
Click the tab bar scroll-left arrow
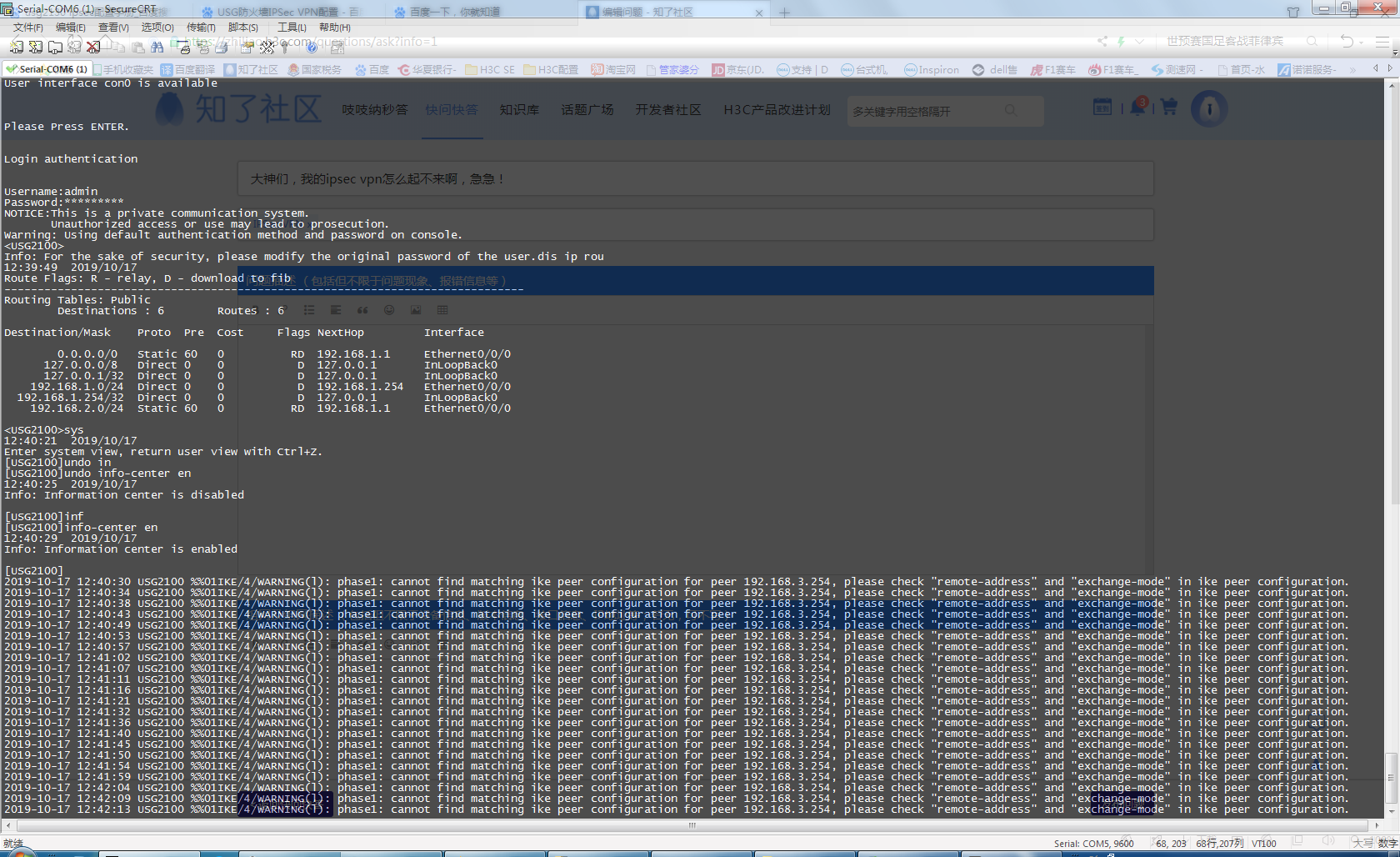coord(1376,69)
